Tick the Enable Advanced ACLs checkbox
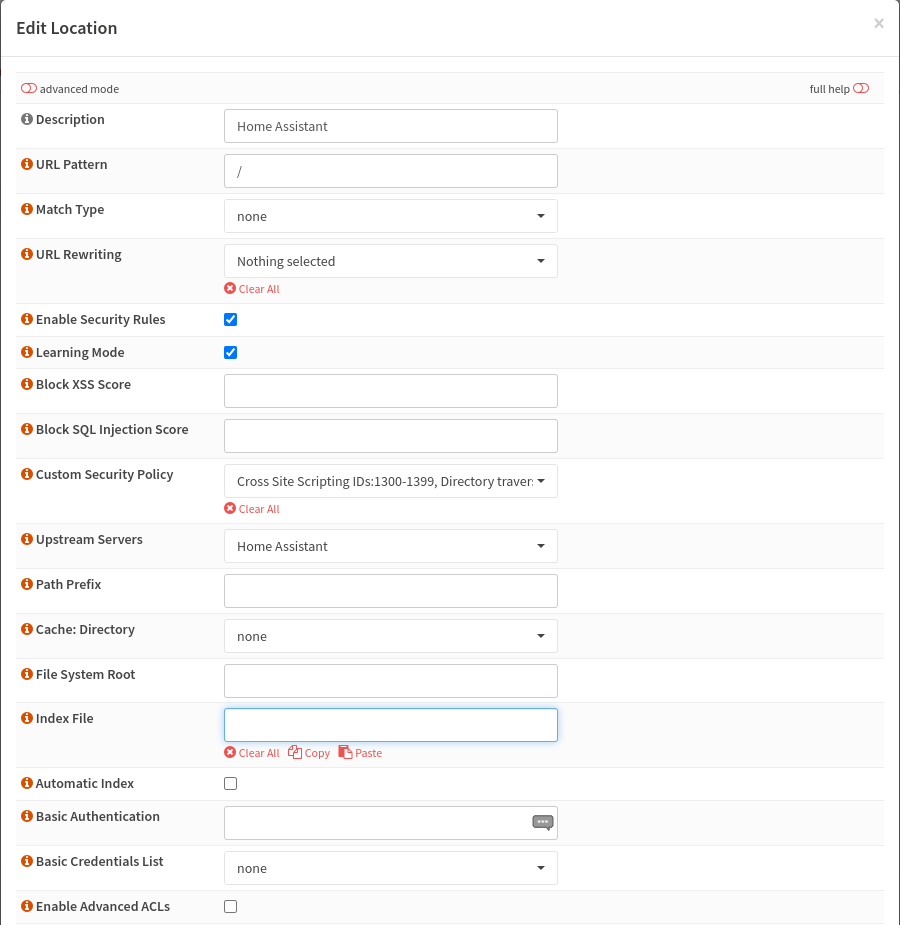 [x=231, y=907]
